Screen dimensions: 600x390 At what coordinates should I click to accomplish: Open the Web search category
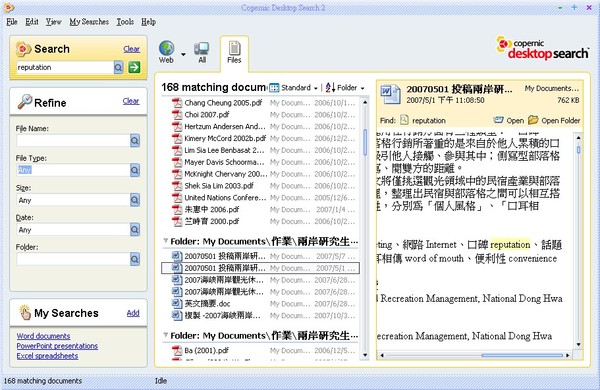(x=166, y=52)
